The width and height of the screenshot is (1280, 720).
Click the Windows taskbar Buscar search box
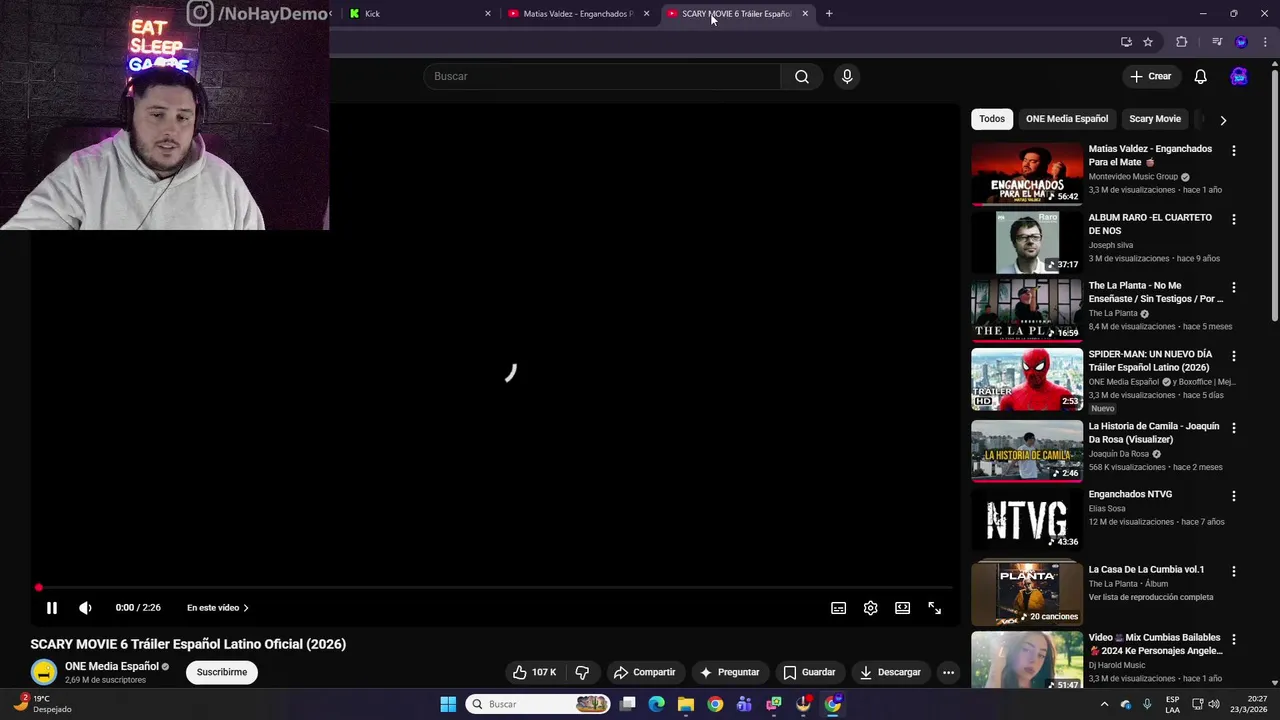tap(538, 704)
